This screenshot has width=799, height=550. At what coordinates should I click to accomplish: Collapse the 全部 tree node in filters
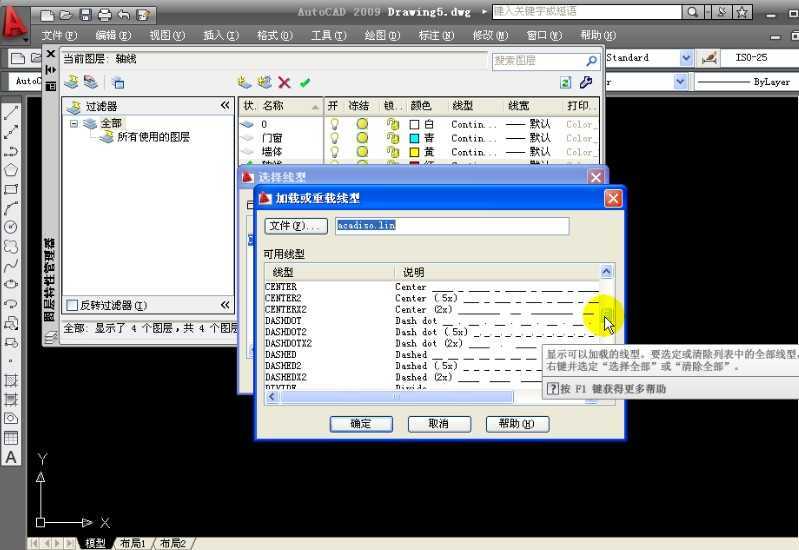click(74, 123)
